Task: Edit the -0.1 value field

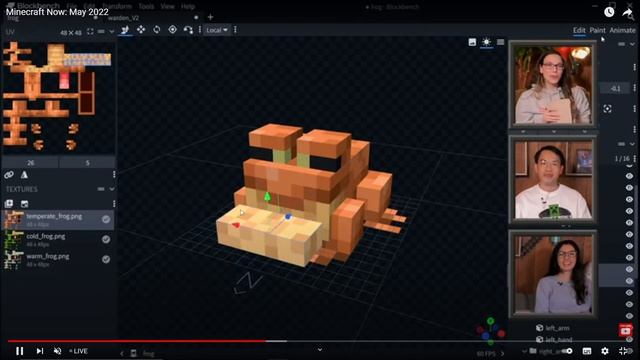Action: (616, 88)
